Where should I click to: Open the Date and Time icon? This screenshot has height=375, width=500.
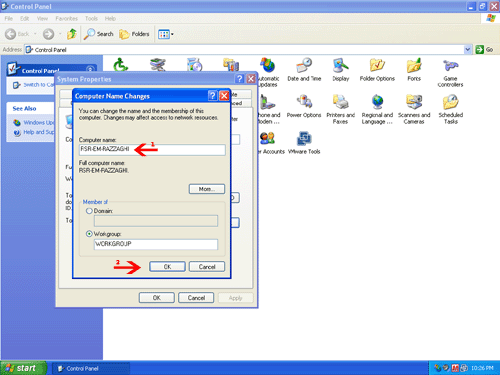pos(304,69)
